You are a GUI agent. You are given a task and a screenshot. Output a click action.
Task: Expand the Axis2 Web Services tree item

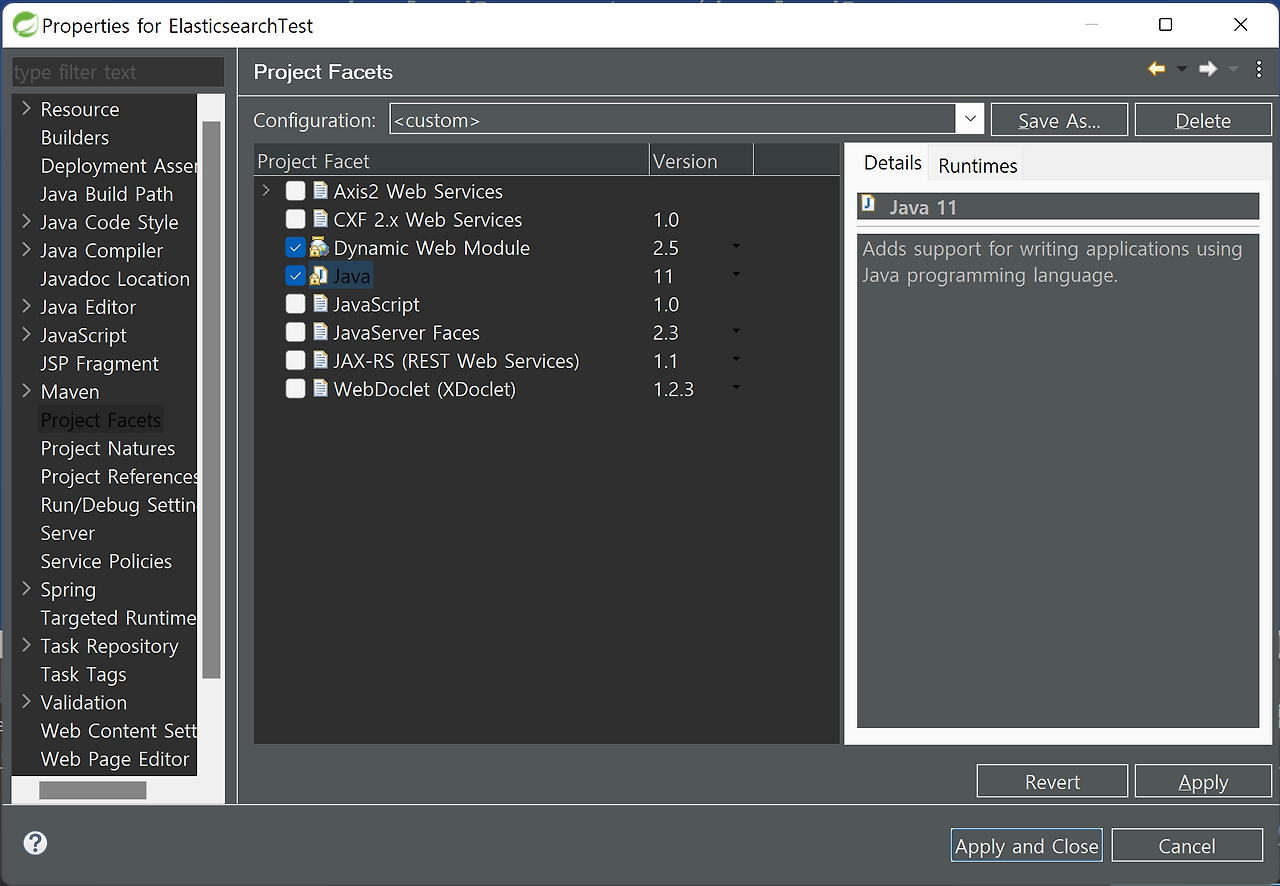(x=266, y=191)
